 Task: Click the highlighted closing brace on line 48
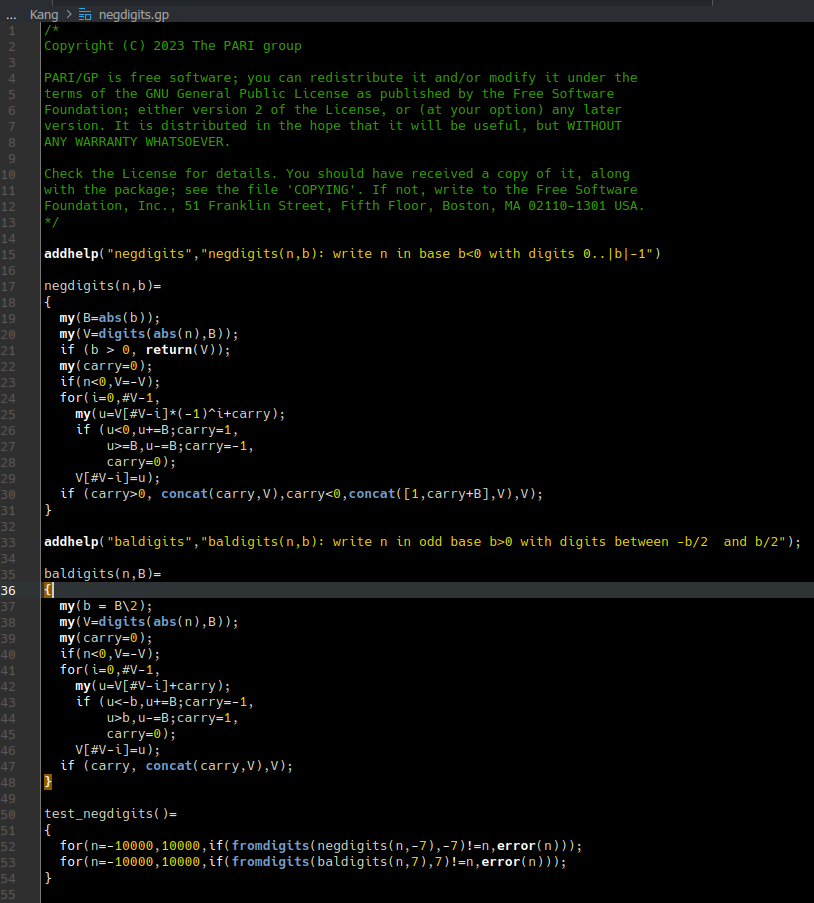pos(48,781)
